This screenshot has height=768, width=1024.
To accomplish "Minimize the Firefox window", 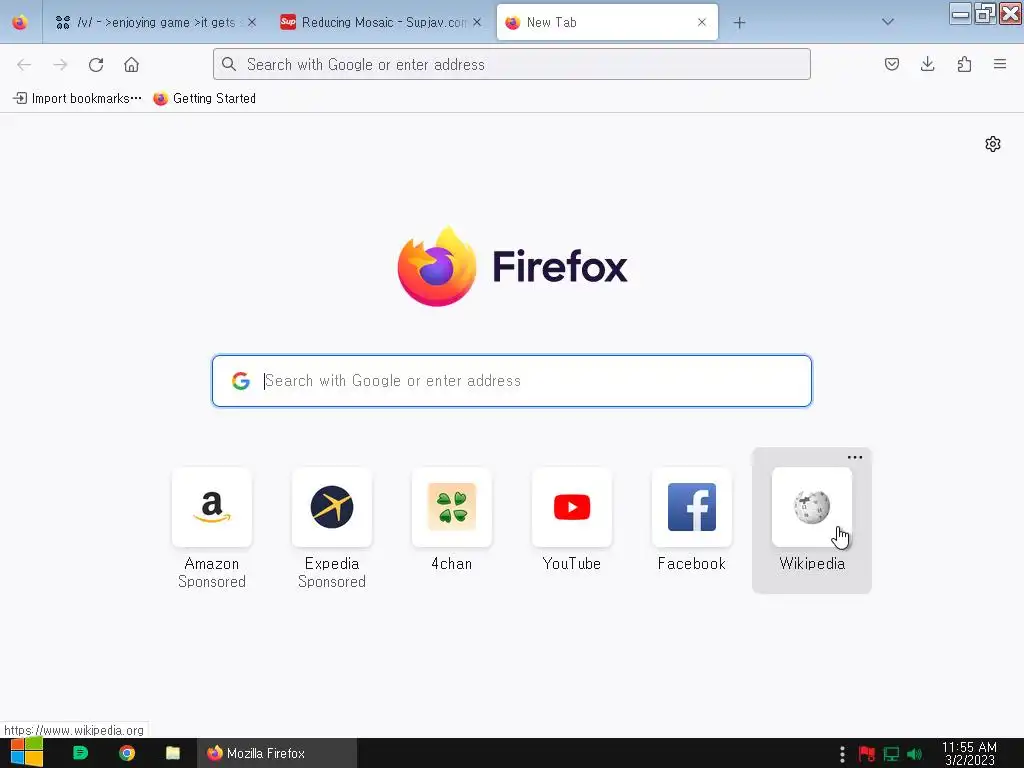I will click(960, 13).
